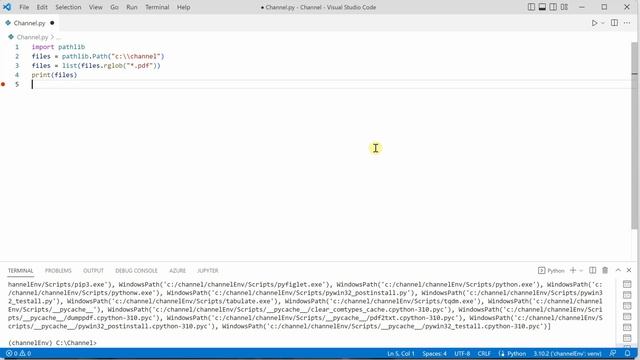Open the feedback icon in status bar
The height and width of the screenshot is (360, 640).
click(612, 353)
